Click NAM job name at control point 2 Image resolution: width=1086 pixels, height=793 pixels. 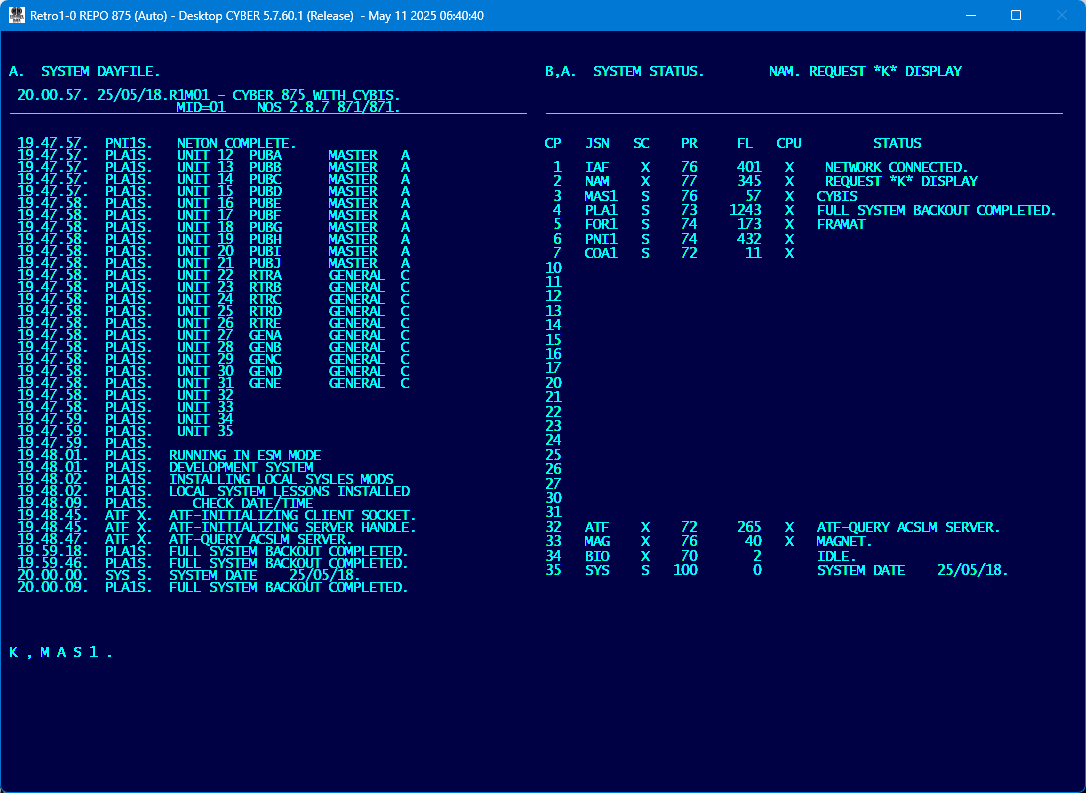coord(597,182)
